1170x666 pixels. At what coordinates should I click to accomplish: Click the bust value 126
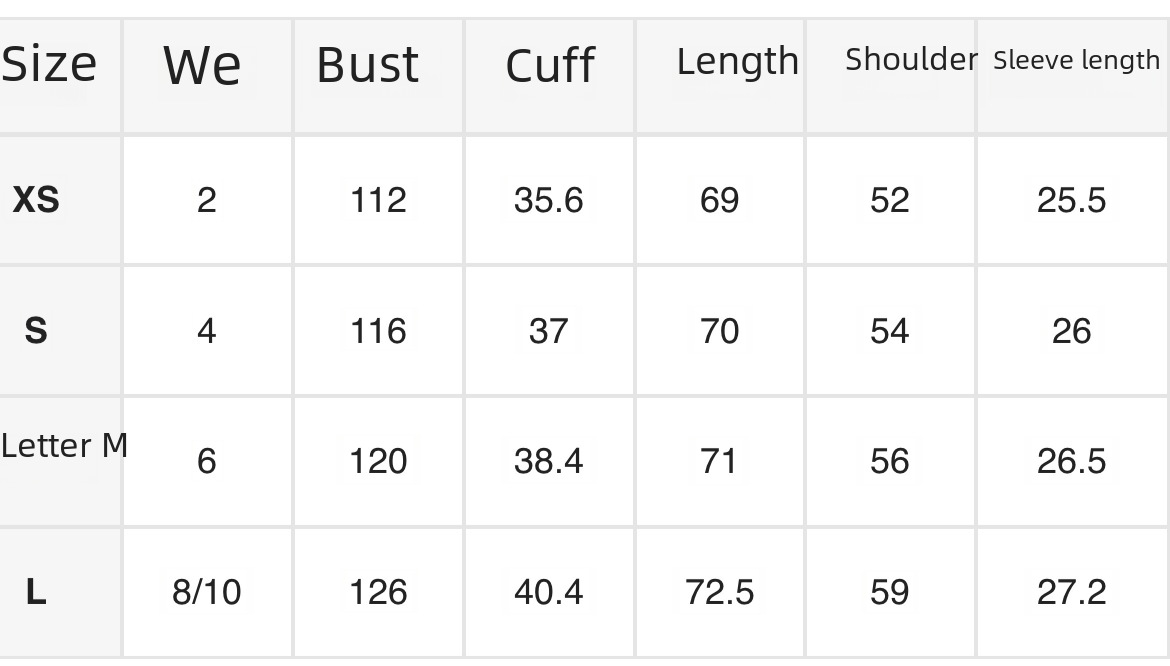click(x=378, y=592)
